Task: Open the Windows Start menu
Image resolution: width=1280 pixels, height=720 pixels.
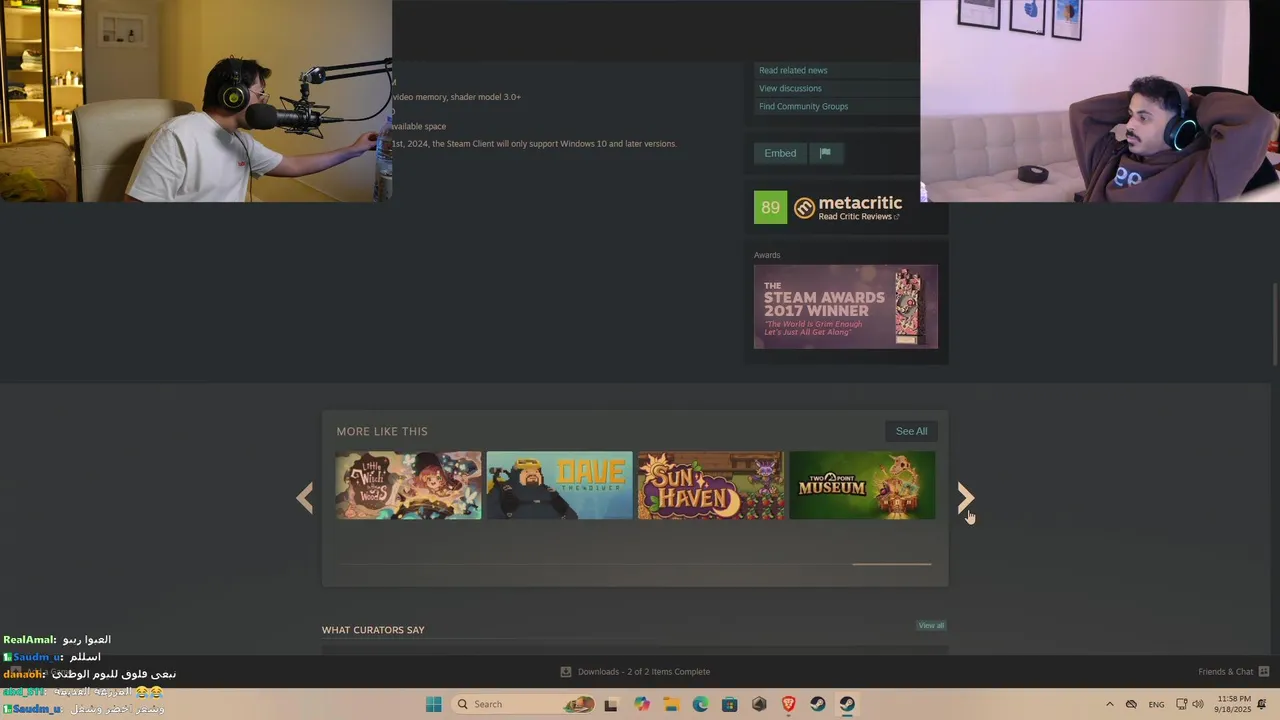Action: point(433,704)
